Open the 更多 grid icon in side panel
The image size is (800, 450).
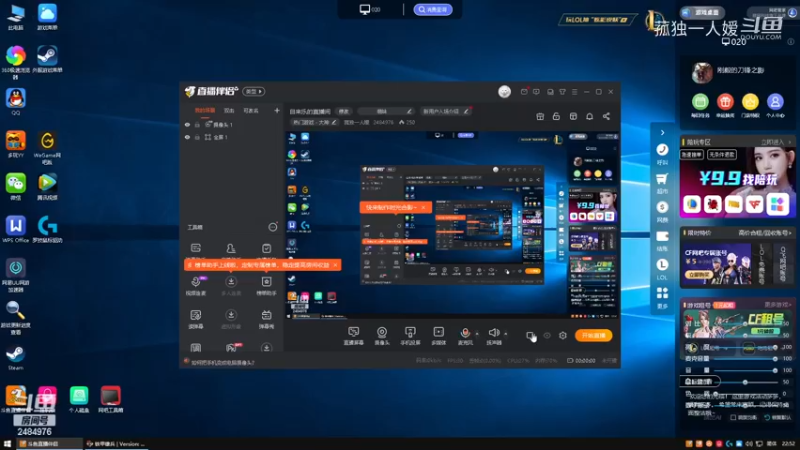tap(662, 298)
